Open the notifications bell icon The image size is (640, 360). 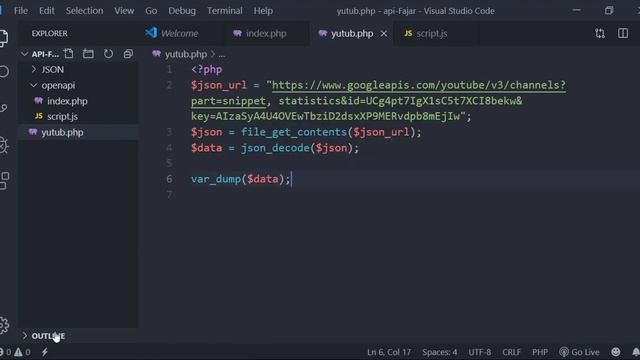(636, 352)
